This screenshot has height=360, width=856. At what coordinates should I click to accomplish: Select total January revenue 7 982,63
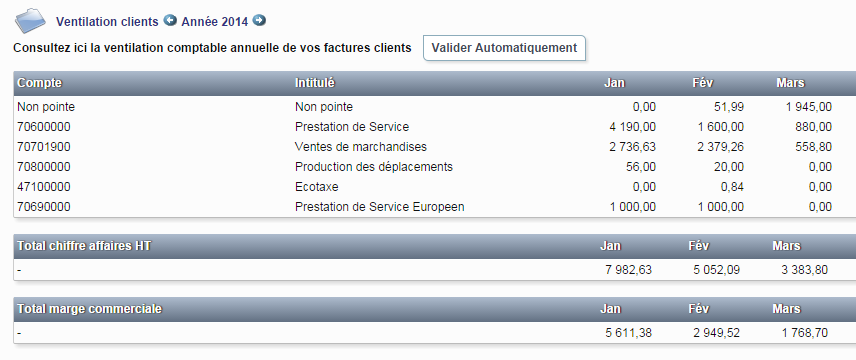point(628,270)
